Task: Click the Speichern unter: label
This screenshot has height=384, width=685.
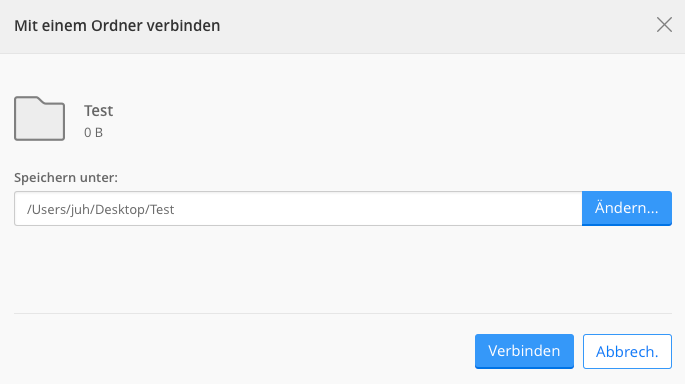Action: point(66,178)
